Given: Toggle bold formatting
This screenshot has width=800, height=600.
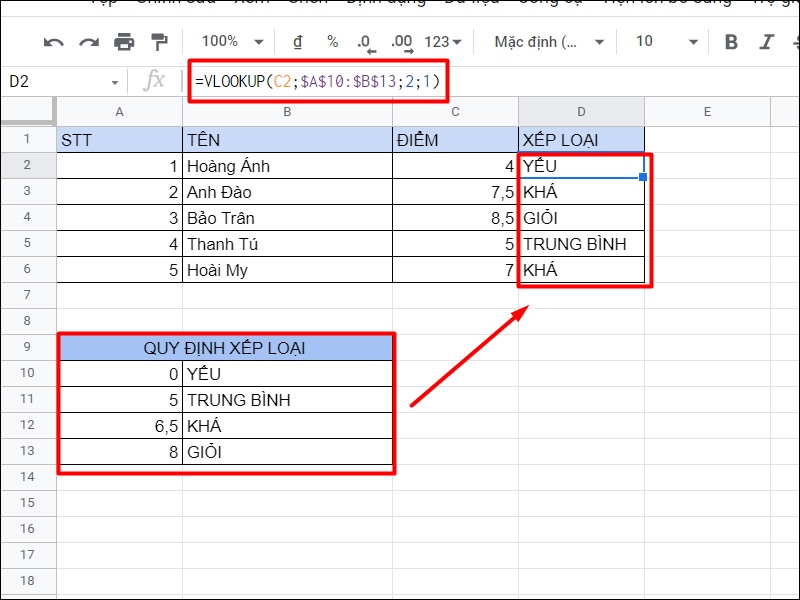Looking at the screenshot, I should (730, 42).
